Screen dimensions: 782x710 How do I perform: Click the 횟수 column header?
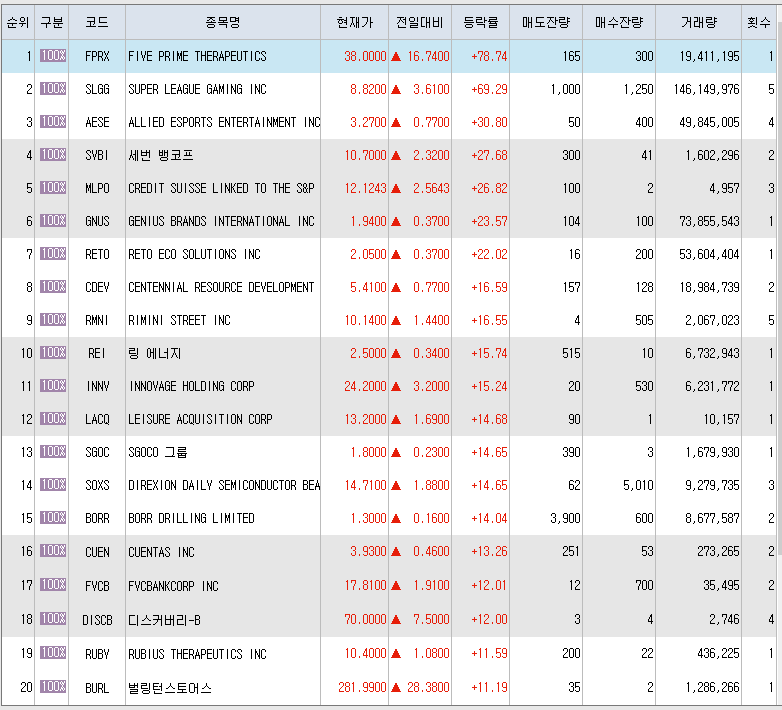pyautogui.click(x=759, y=22)
